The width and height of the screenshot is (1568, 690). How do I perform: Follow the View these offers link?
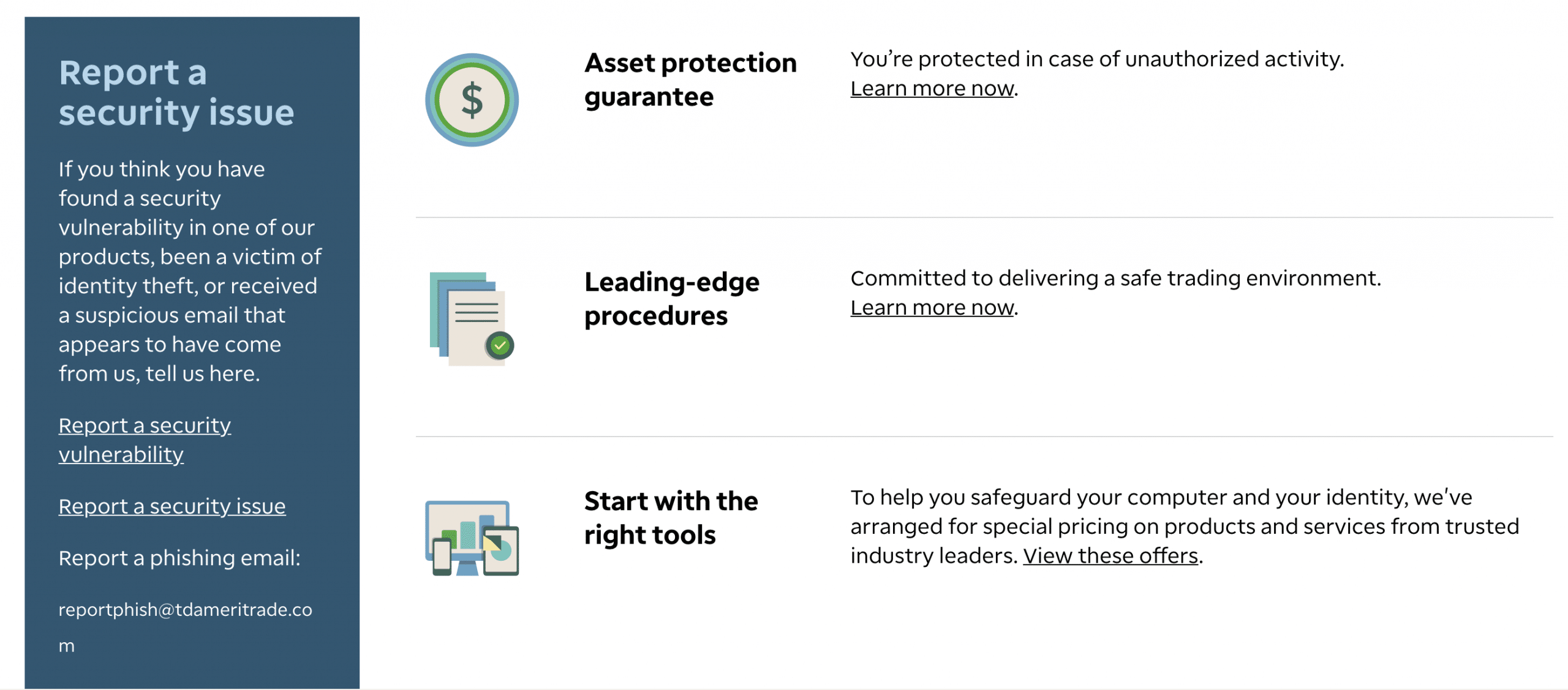tap(1110, 556)
